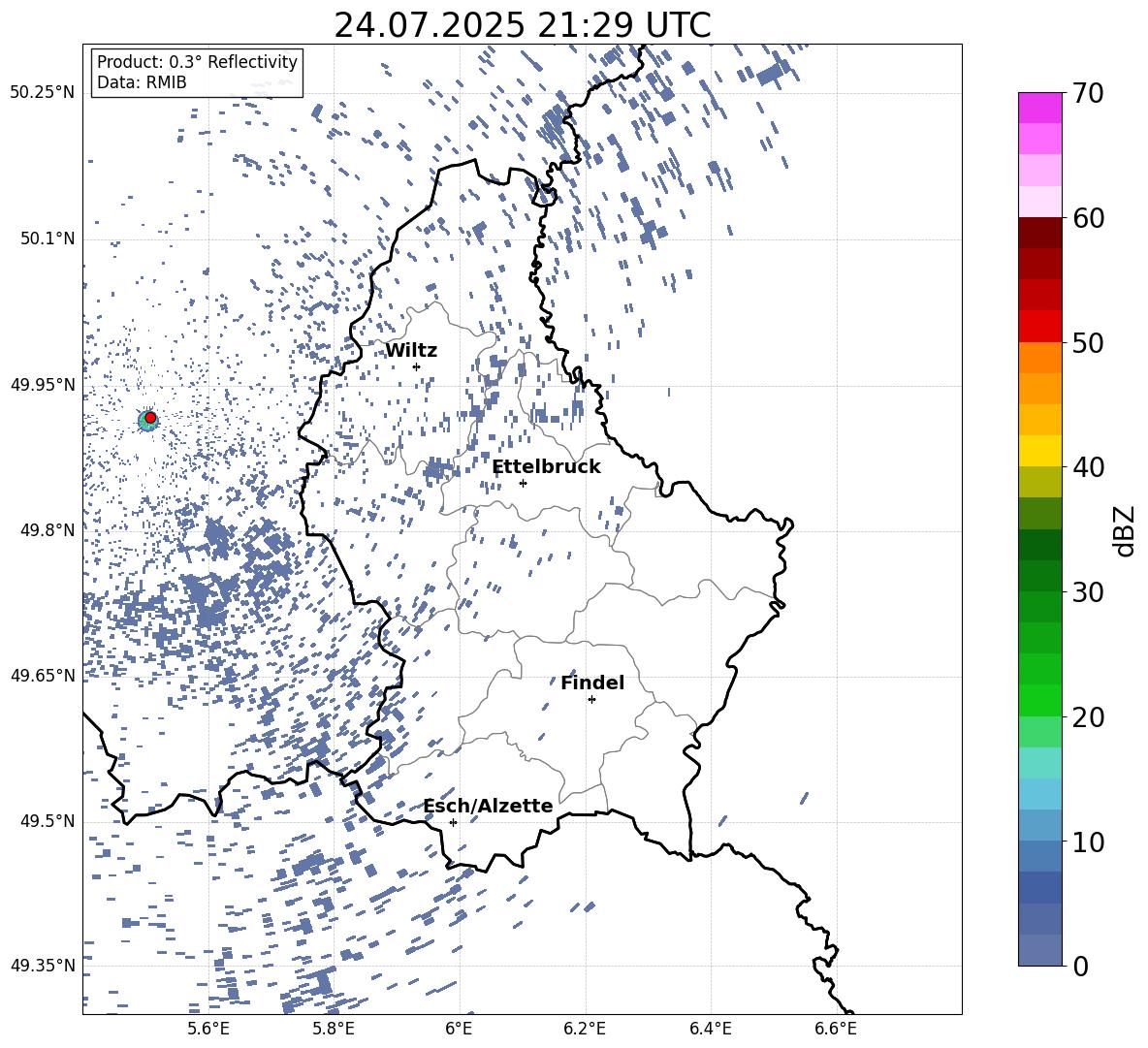Click the 49.95°N latitude label
This screenshot has width=1148, height=1048.
click(x=43, y=384)
